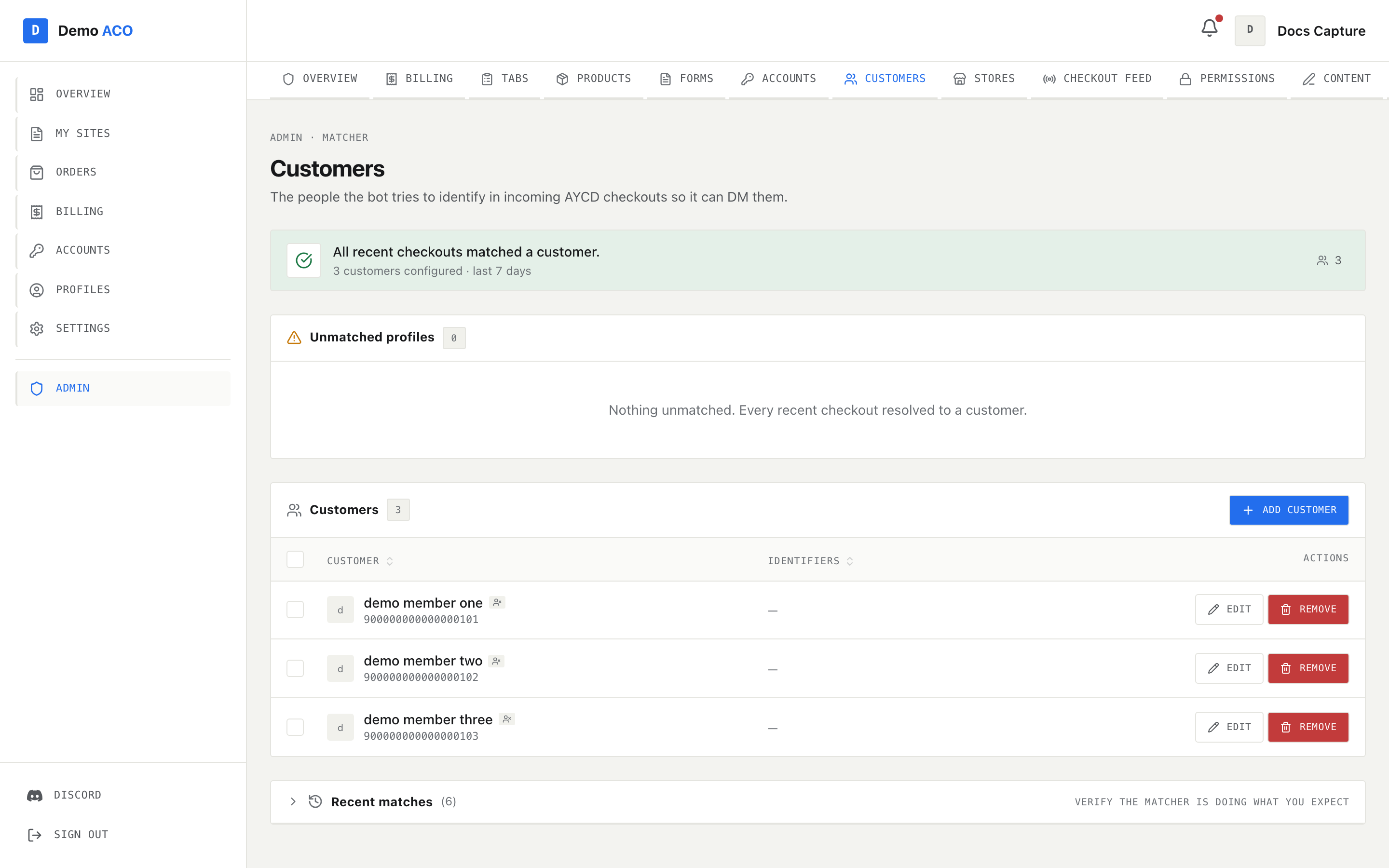Click the Settings gear icon in sidebar
This screenshot has height=868, width=1389.
[37, 328]
